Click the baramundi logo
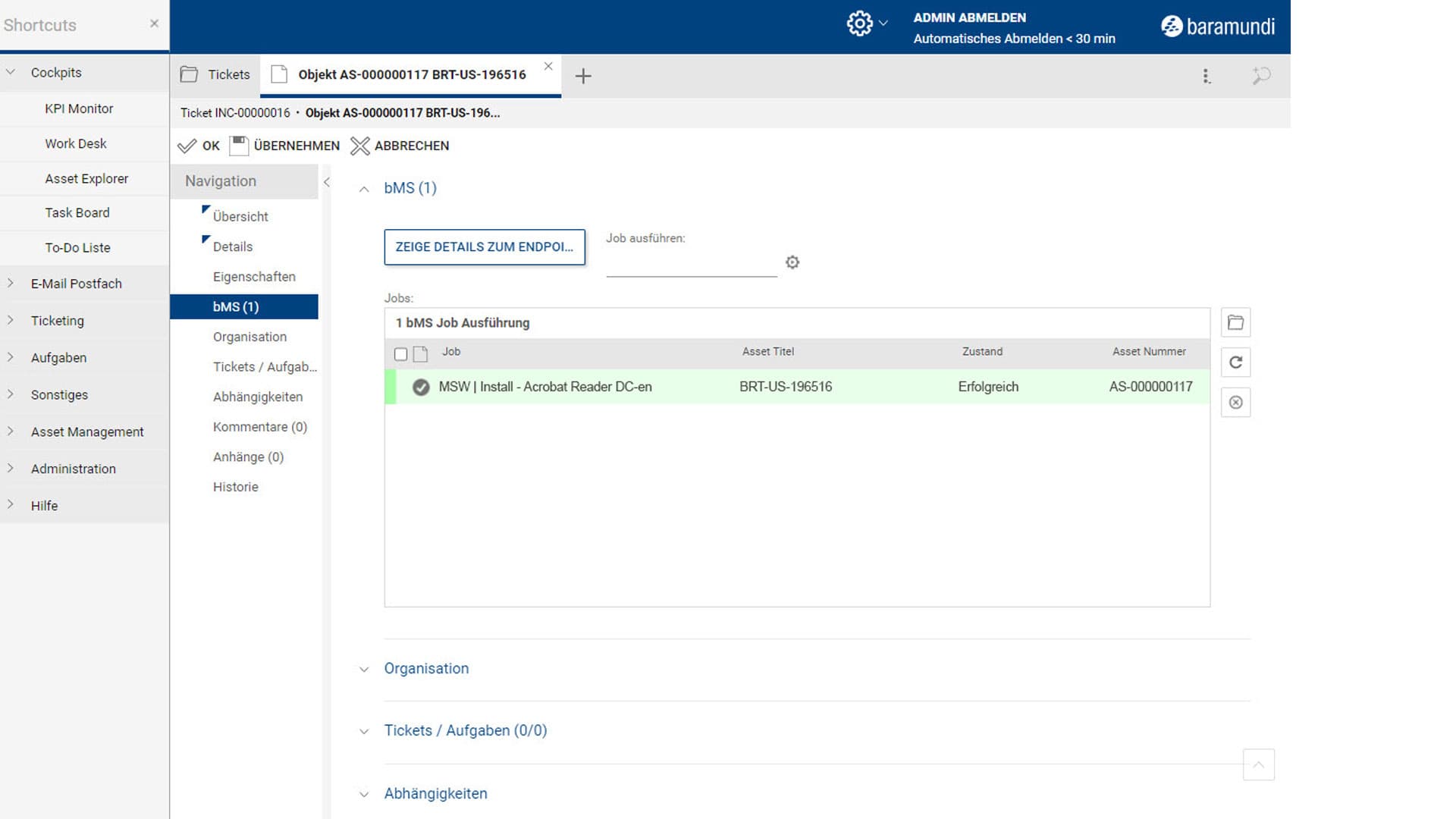This screenshot has width=1456, height=819. click(x=1217, y=26)
